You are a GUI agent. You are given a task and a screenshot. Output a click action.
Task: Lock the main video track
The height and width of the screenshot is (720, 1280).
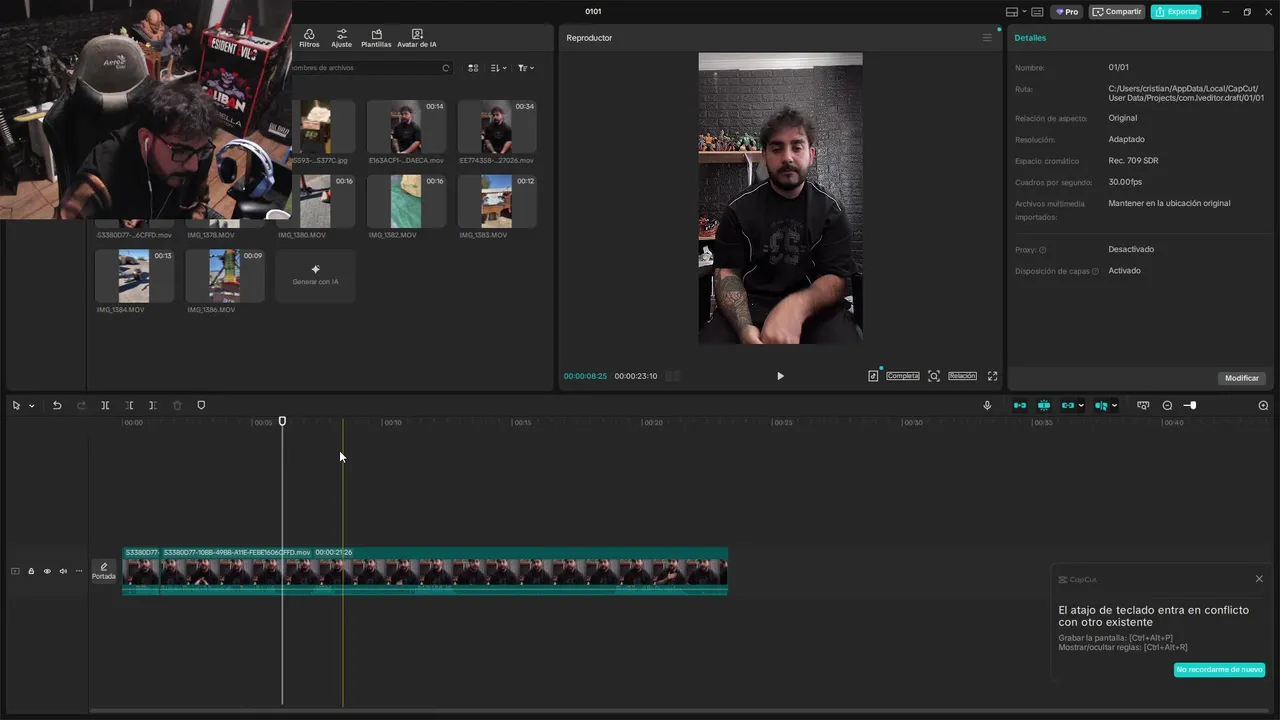pyautogui.click(x=31, y=571)
